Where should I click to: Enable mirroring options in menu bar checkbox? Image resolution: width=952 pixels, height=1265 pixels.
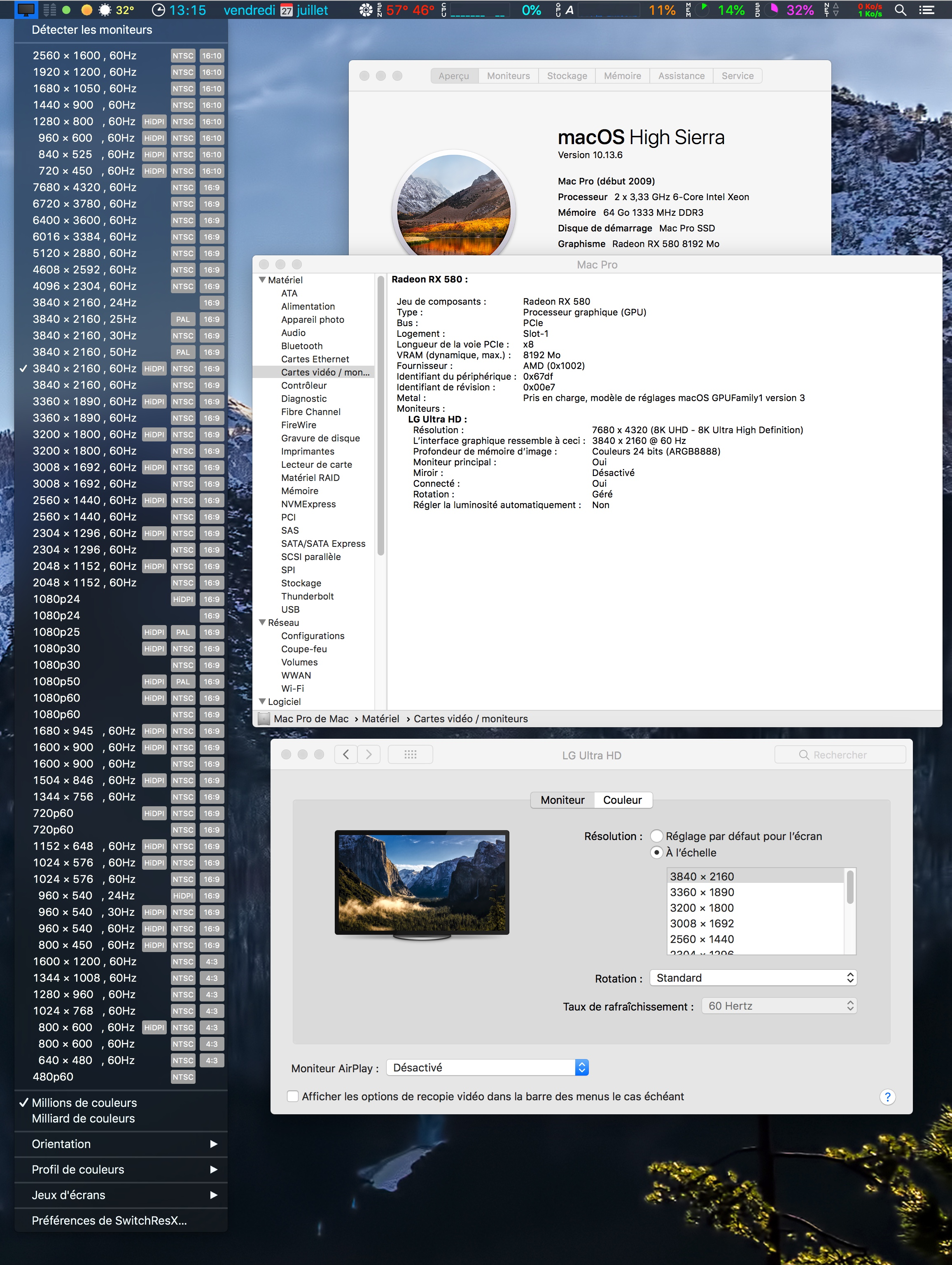(293, 1096)
